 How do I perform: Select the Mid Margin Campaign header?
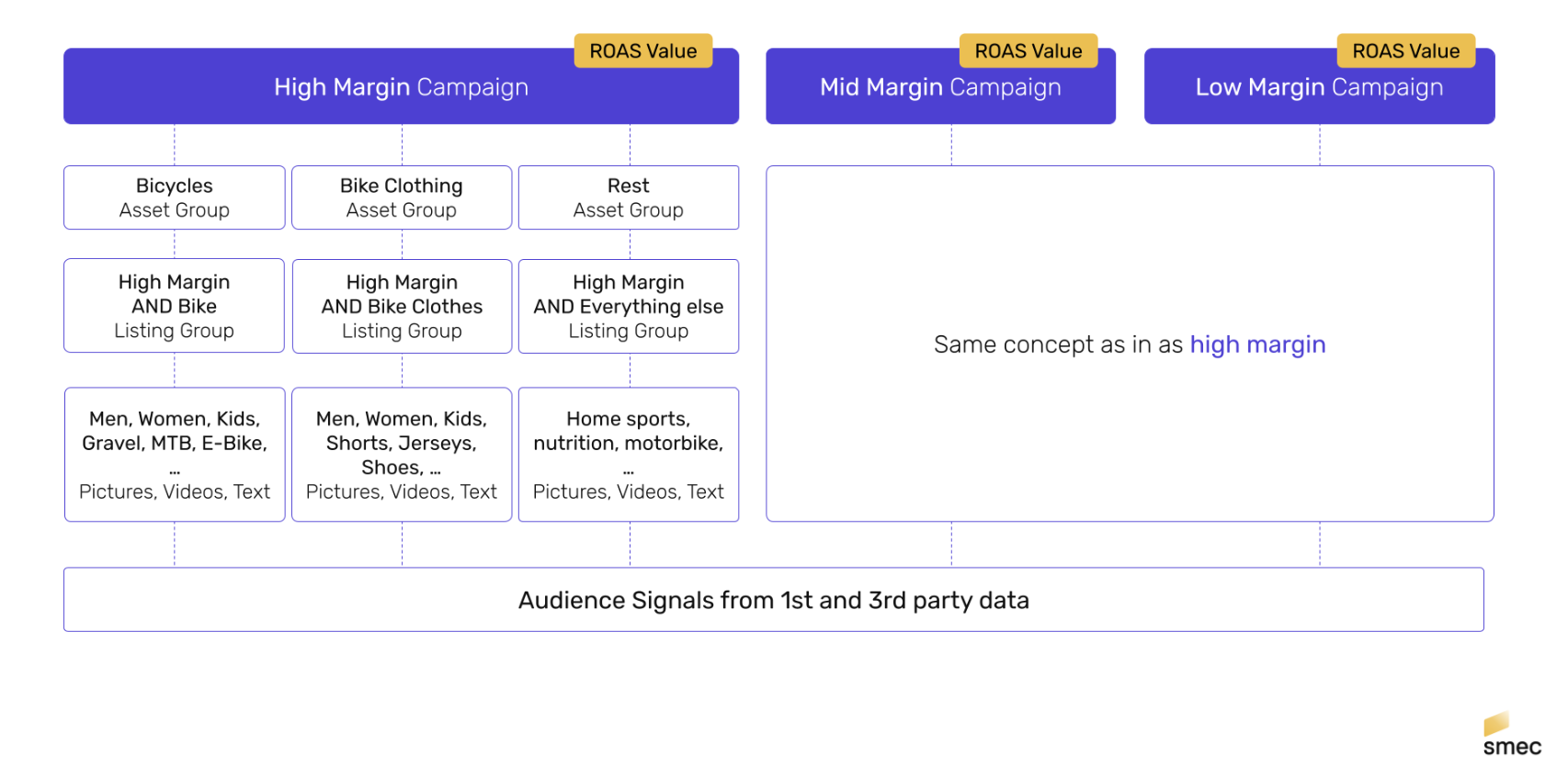coord(939,87)
